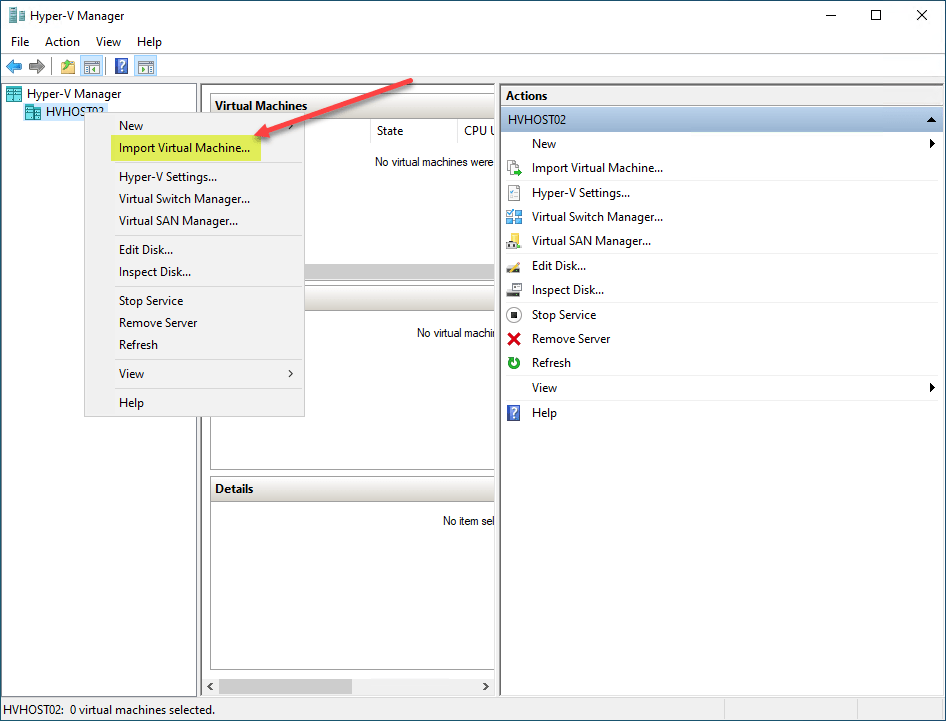Screen dimensions: 946x721
Task: Click the blue Help toolbar icon
Action: click(121, 66)
